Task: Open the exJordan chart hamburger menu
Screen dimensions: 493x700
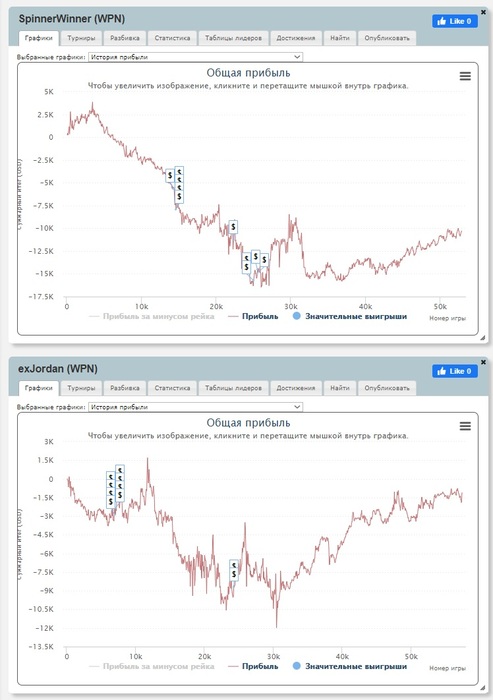Action: [x=465, y=426]
